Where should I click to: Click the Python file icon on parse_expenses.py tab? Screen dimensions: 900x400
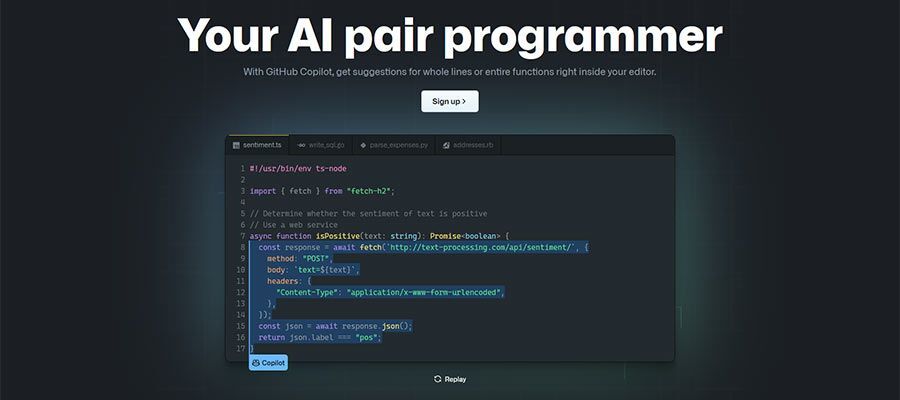point(363,146)
